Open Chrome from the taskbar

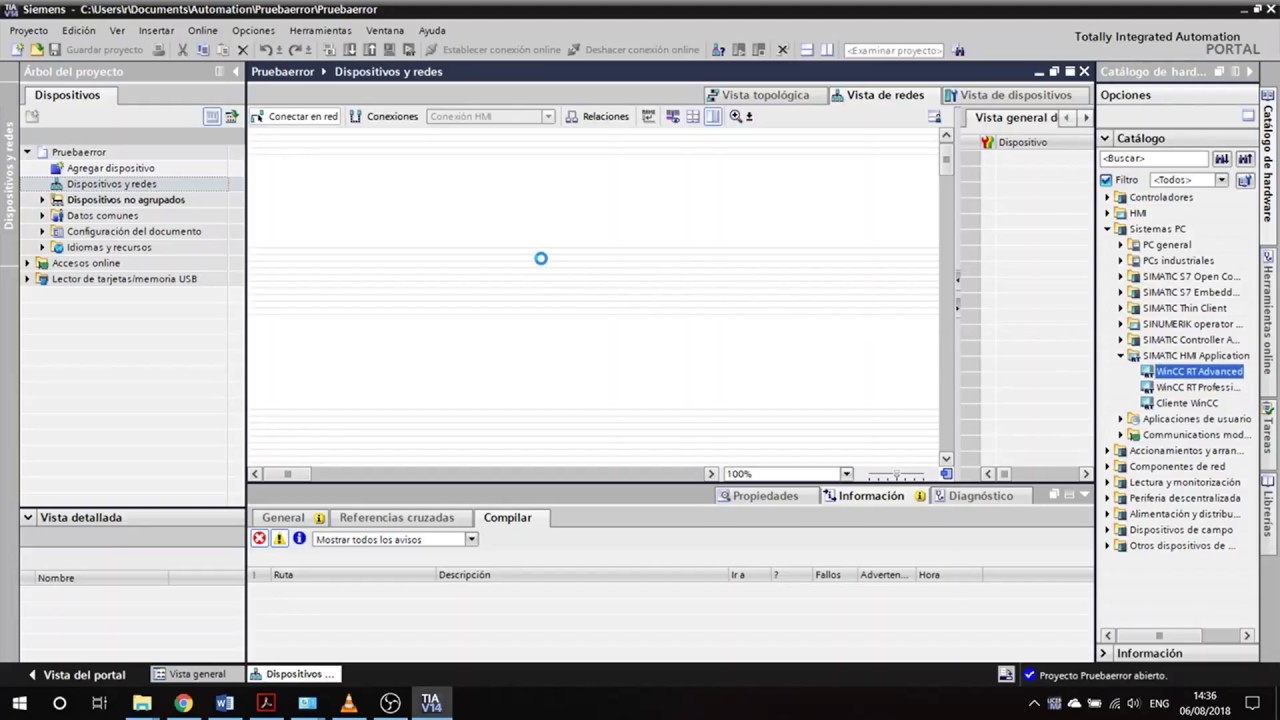[x=183, y=703]
